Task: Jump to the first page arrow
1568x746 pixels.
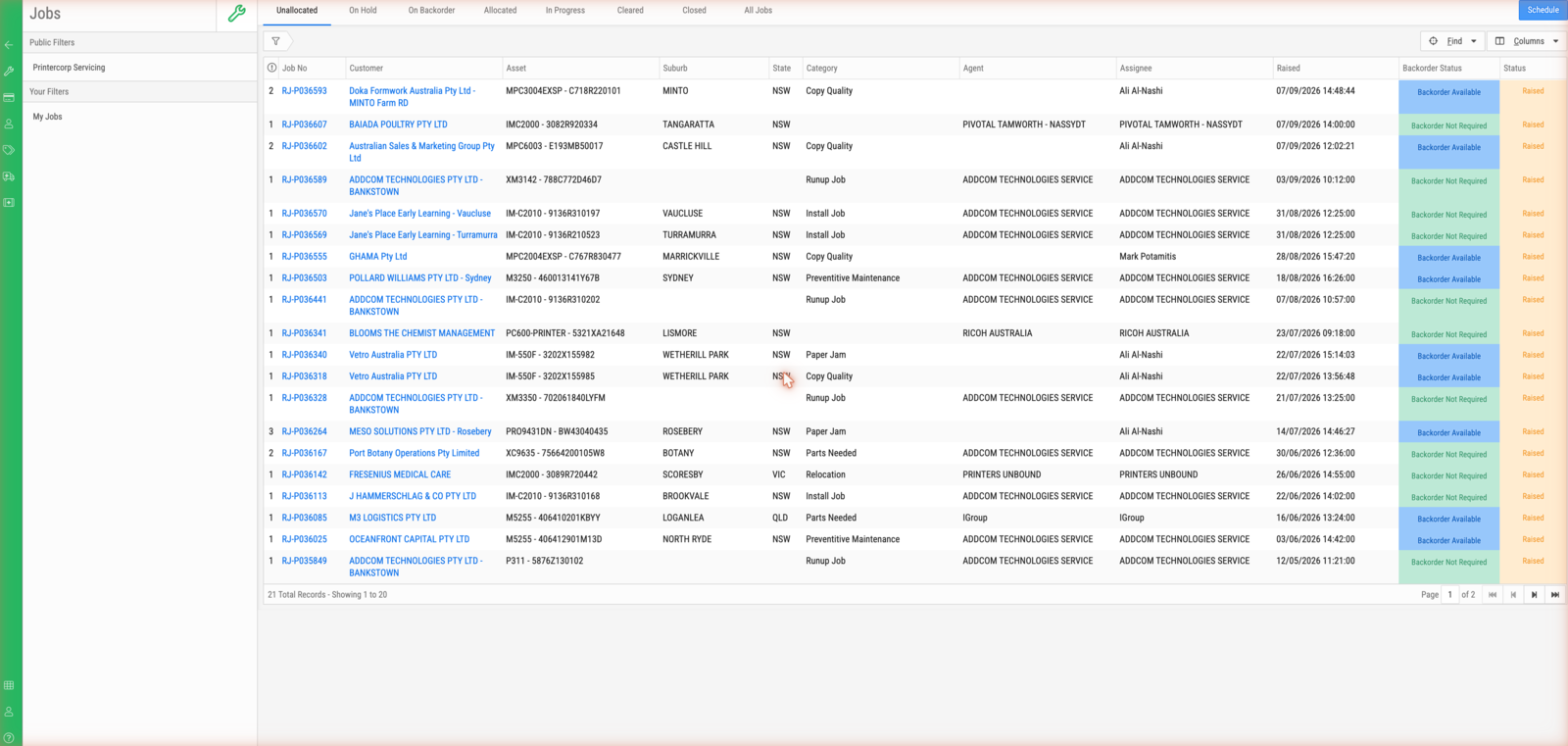Action: (1493, 595)
